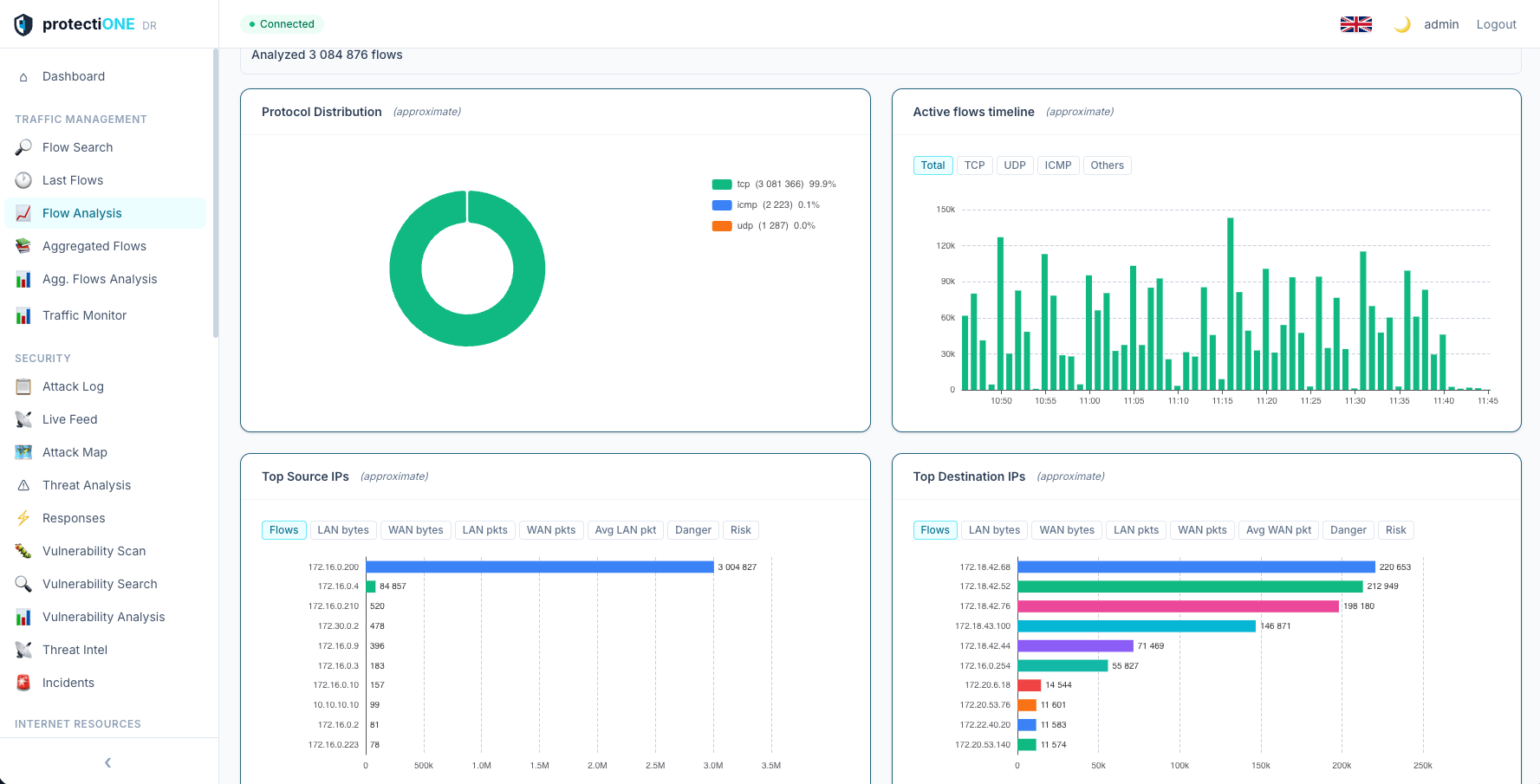Select Danger tab in Top Source IPs
The width and height of the screenshot is (1540, 784).
(x=693, y=530)
